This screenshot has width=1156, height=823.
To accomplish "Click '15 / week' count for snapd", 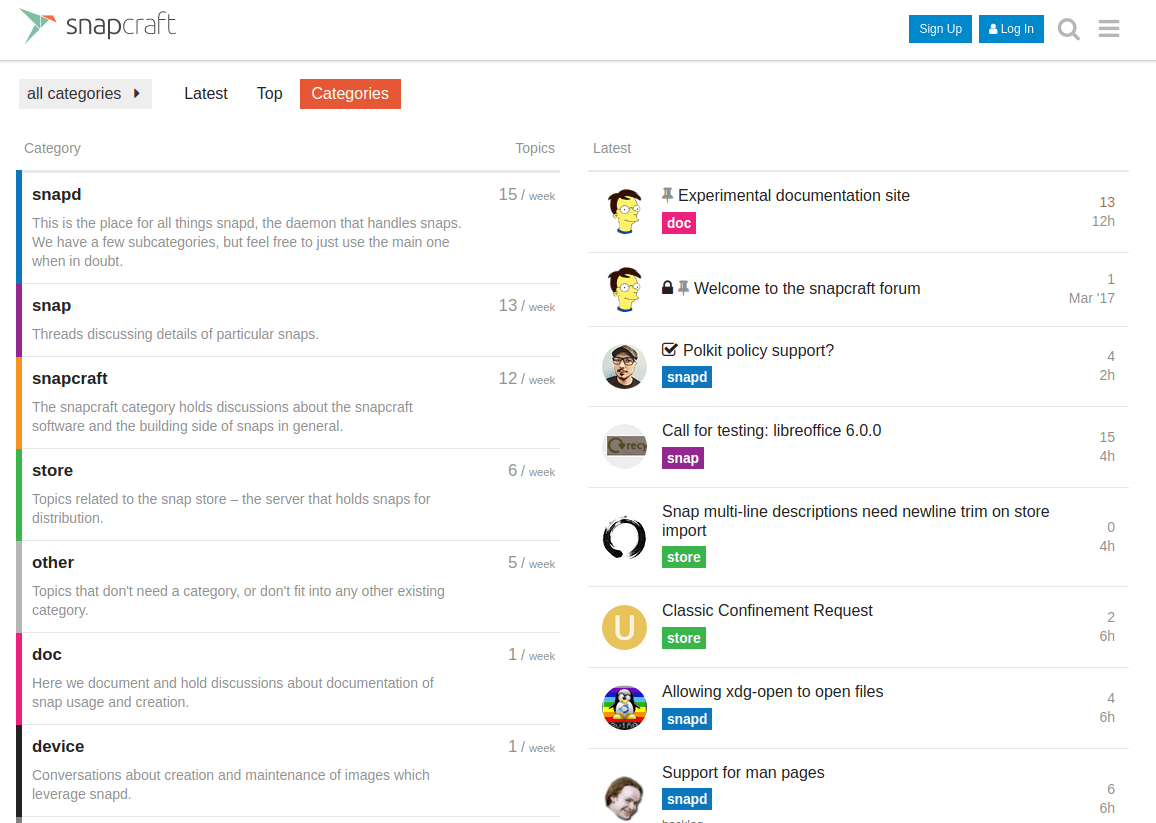I will [x=526, y=195].
